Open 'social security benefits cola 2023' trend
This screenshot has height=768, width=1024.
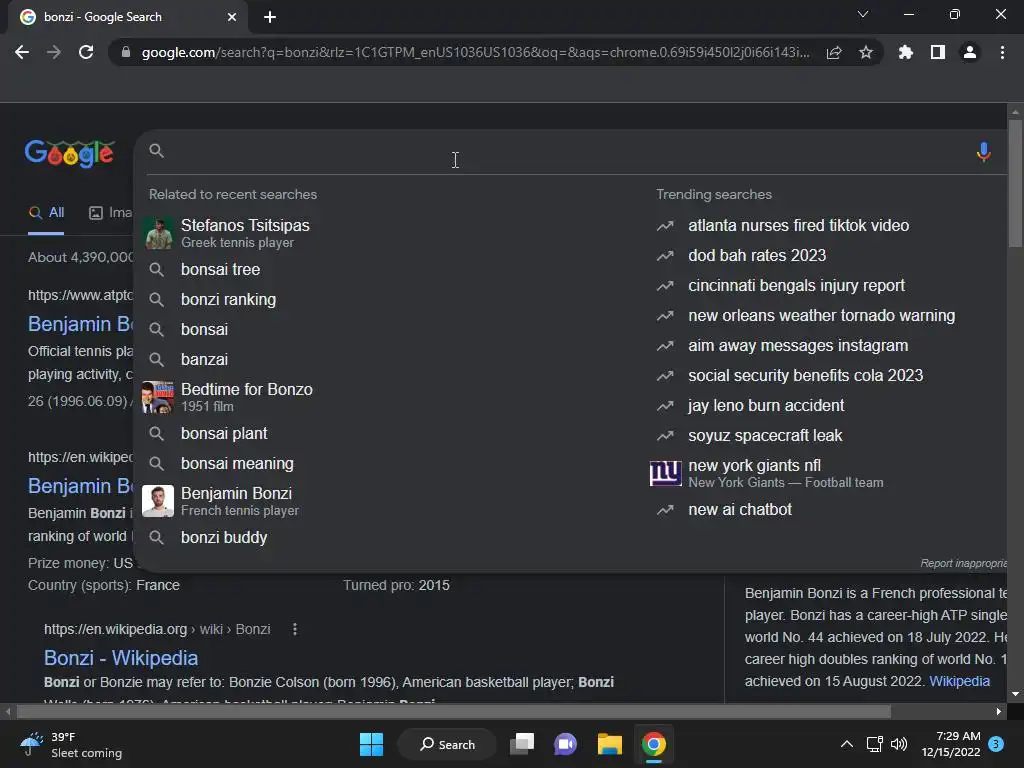(x=805, y=376)
